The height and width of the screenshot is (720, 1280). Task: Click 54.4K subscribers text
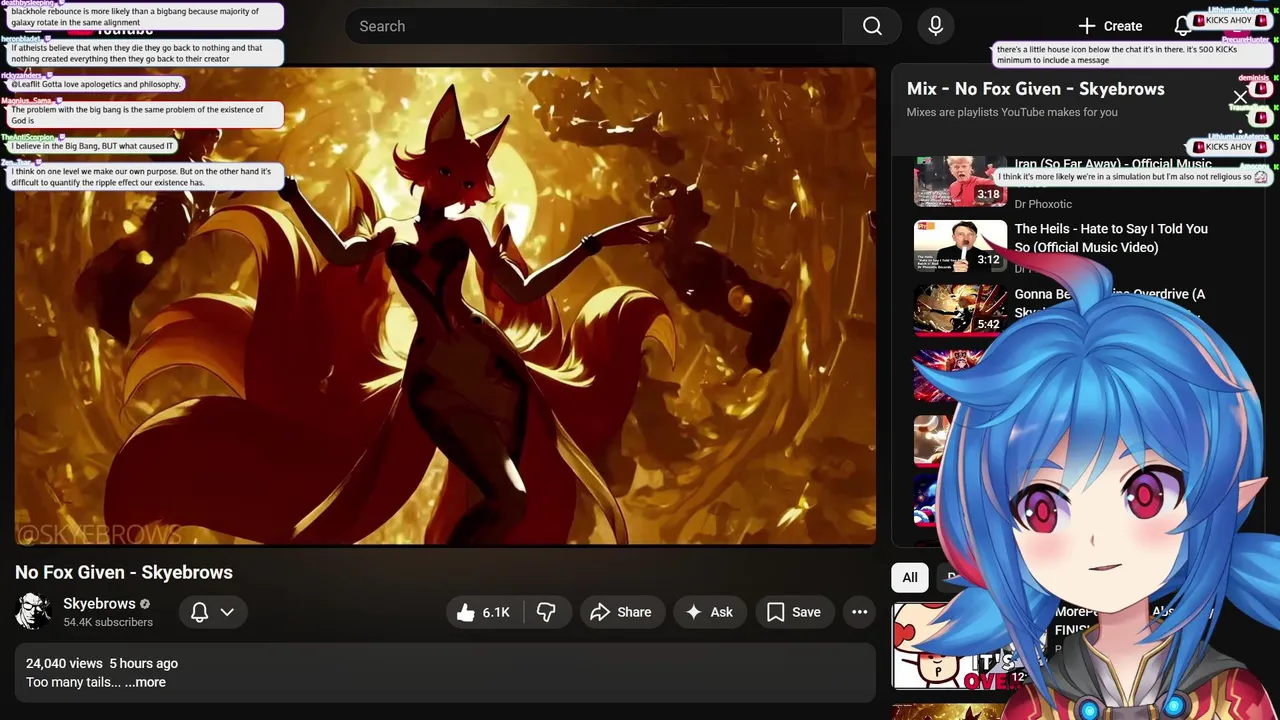click(108, 622)
